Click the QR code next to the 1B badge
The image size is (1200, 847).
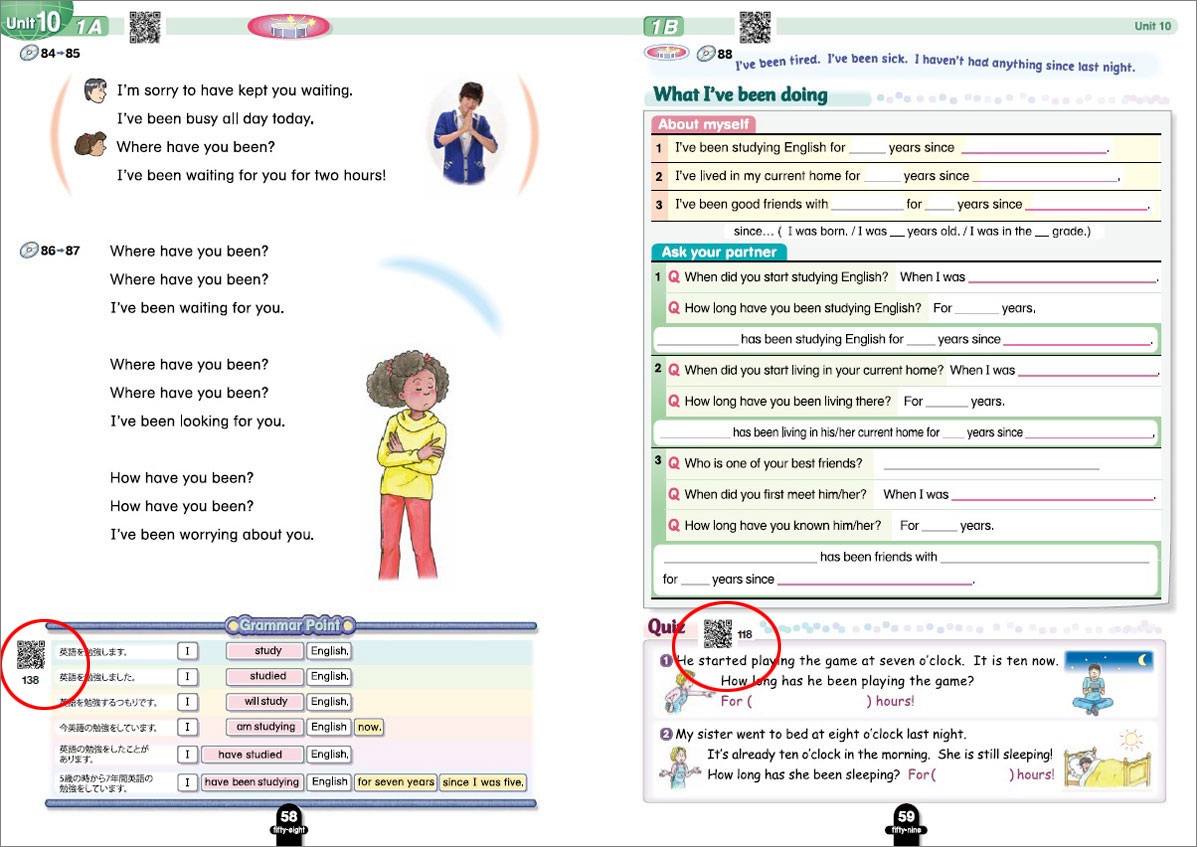pyautogui.click(x=754, y=27)
